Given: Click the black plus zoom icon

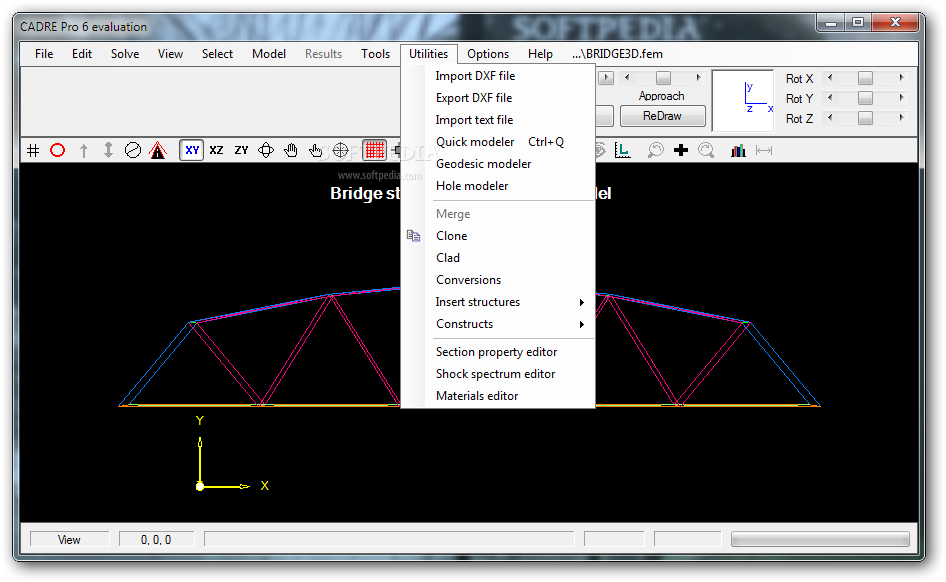Looking at the screenshot, I should click(681, 150).
